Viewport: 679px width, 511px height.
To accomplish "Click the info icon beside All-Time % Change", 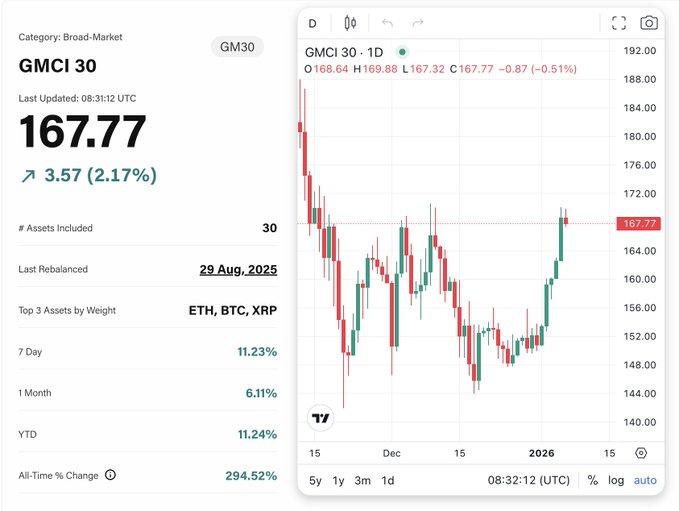I will pos(110,475).
